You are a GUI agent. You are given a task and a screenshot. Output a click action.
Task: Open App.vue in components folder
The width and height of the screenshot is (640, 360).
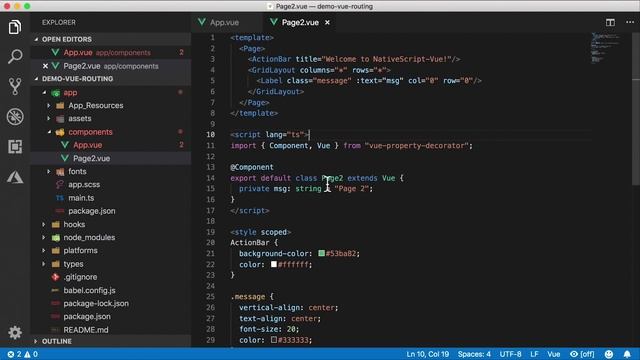coord(111,145)
